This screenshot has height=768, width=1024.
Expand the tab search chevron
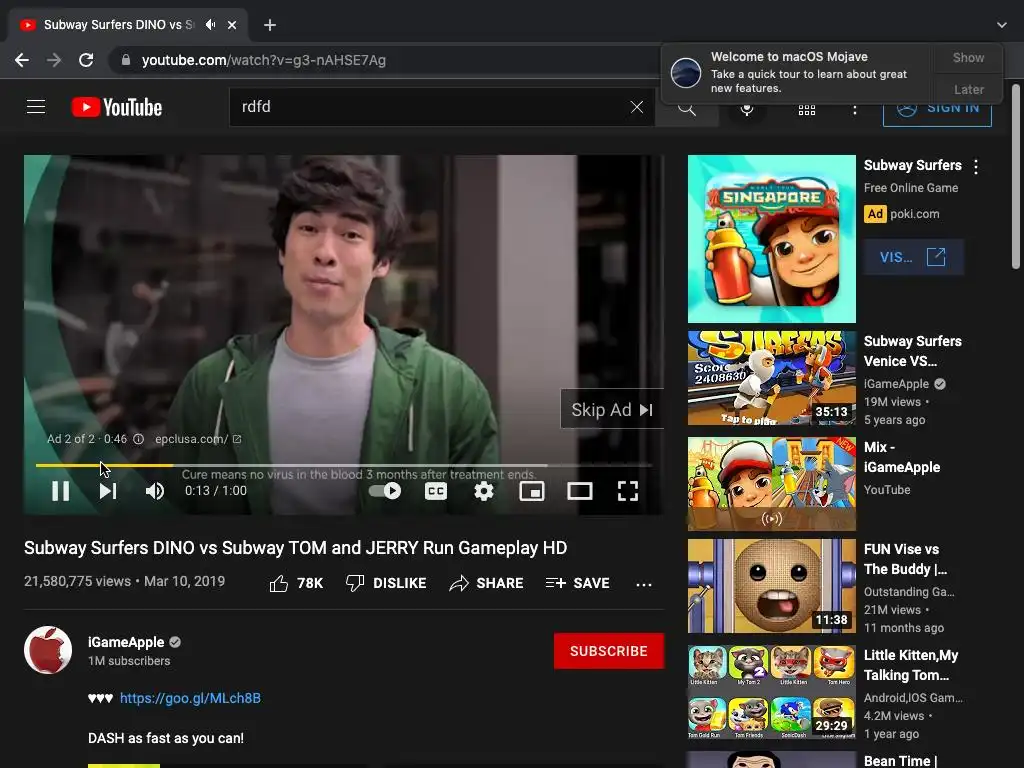coord(1002,25)
